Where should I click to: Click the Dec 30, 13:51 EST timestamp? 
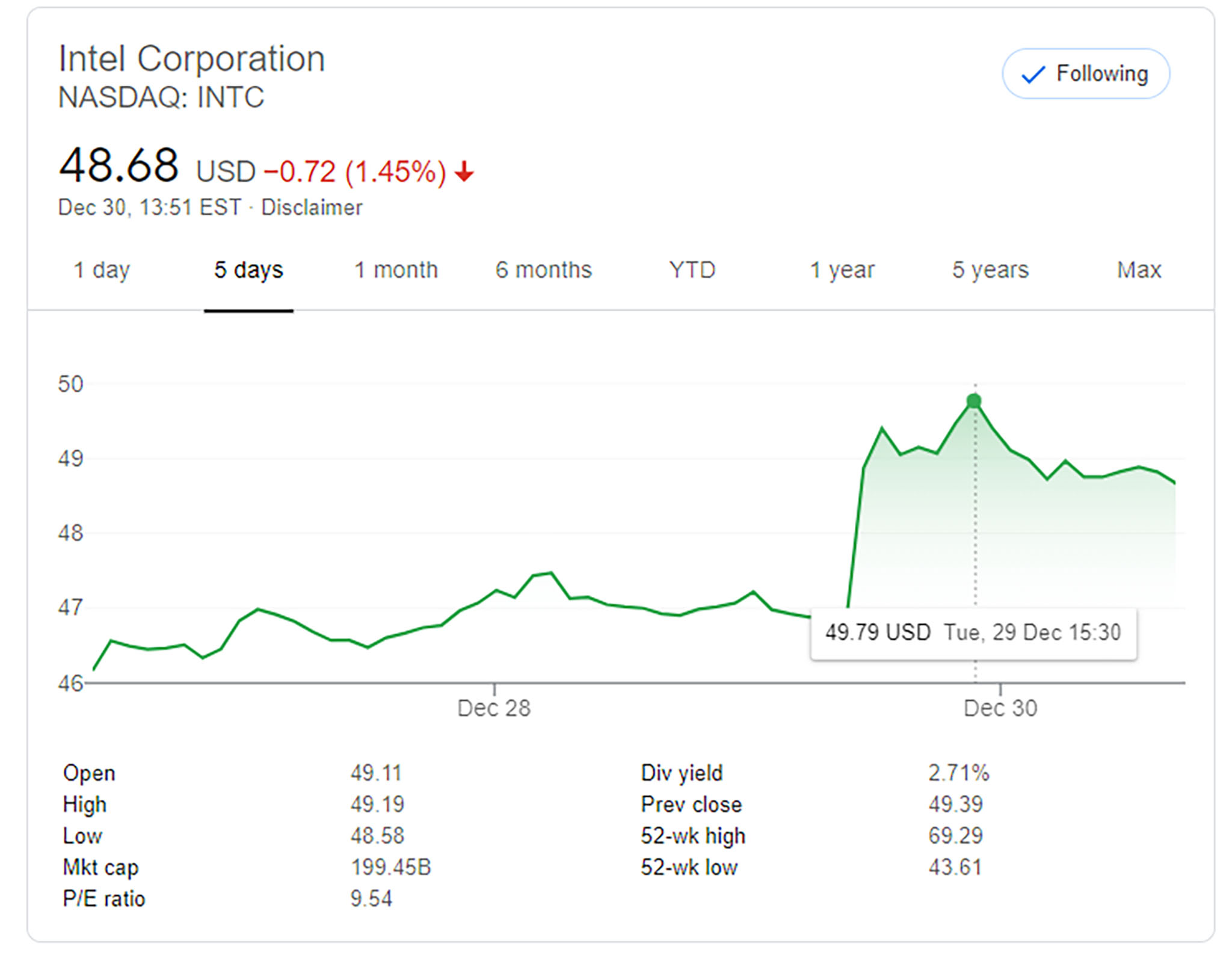point(149,208)
